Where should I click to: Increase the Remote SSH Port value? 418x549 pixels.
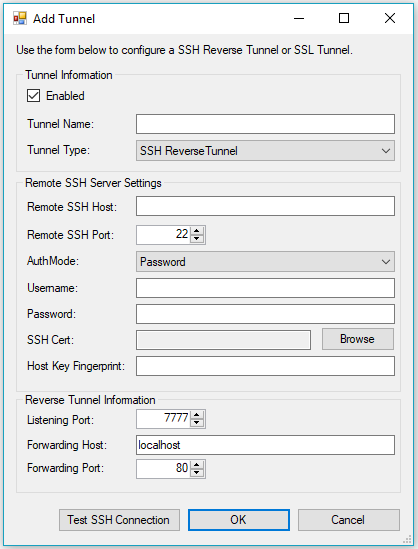tap(197, 231)
